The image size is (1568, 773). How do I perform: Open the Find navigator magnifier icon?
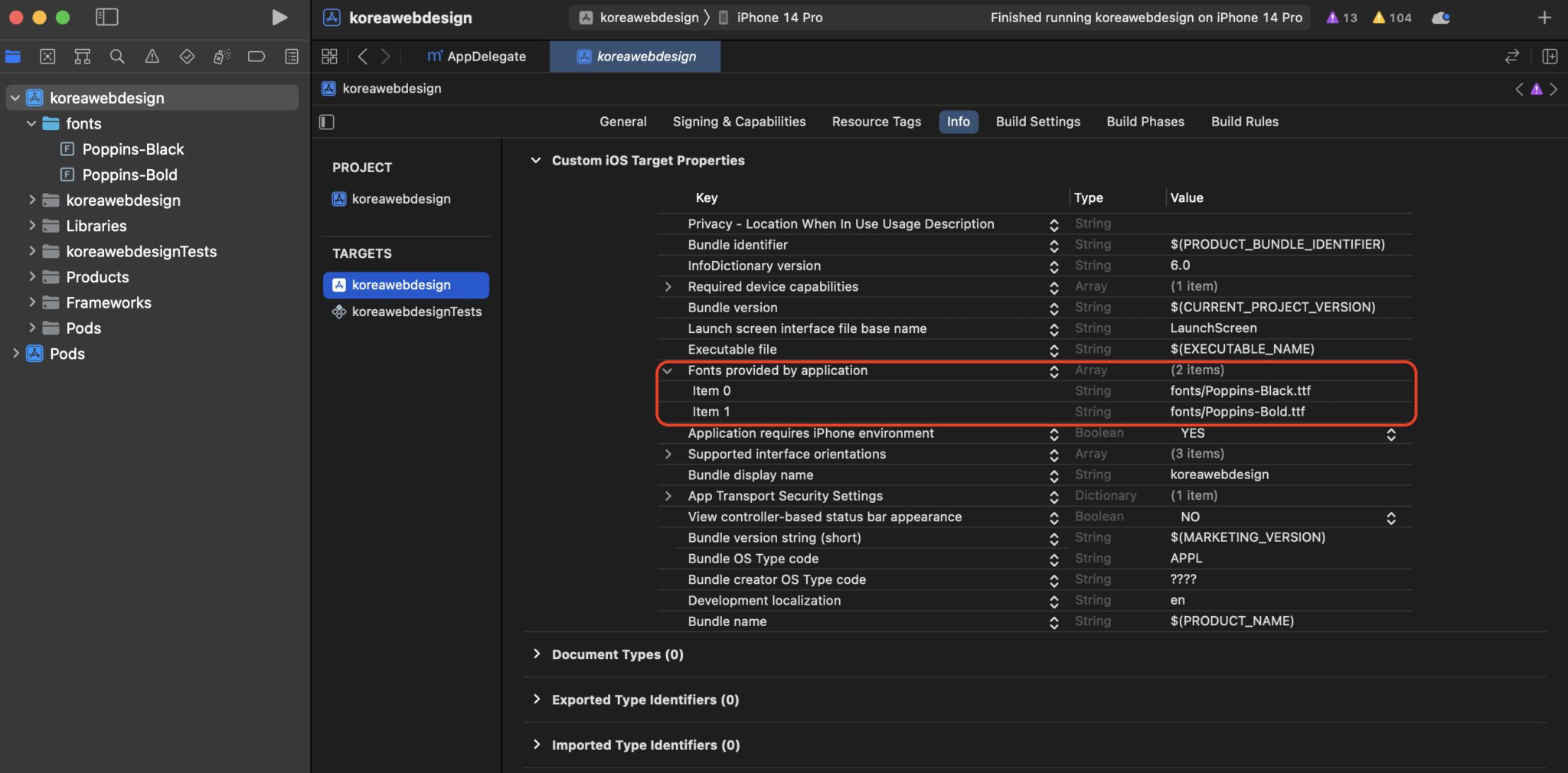point(117,56)
